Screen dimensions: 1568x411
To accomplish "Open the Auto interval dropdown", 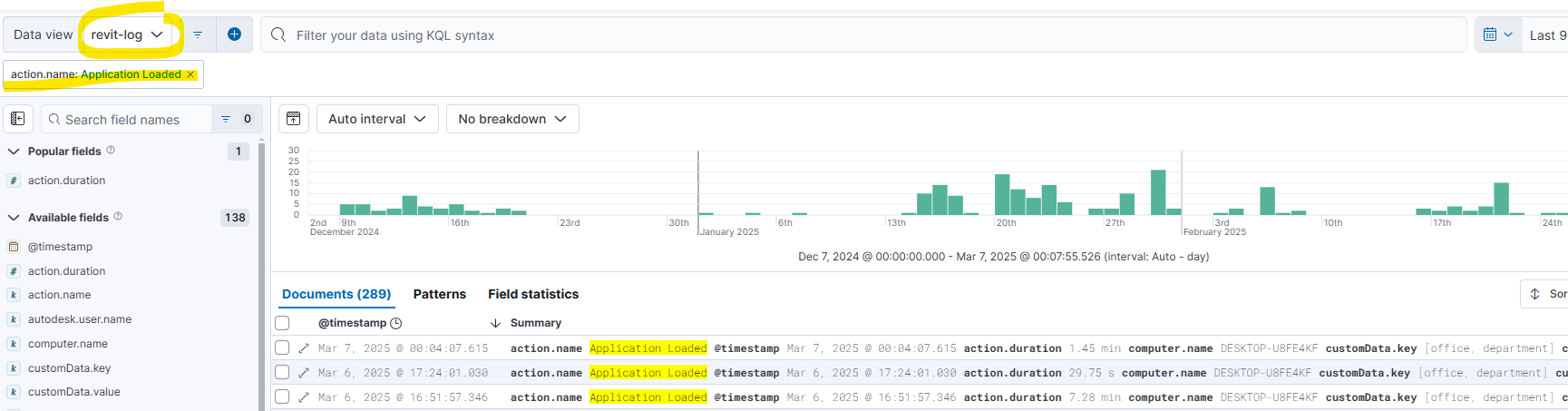I will [x=376, y=119].
